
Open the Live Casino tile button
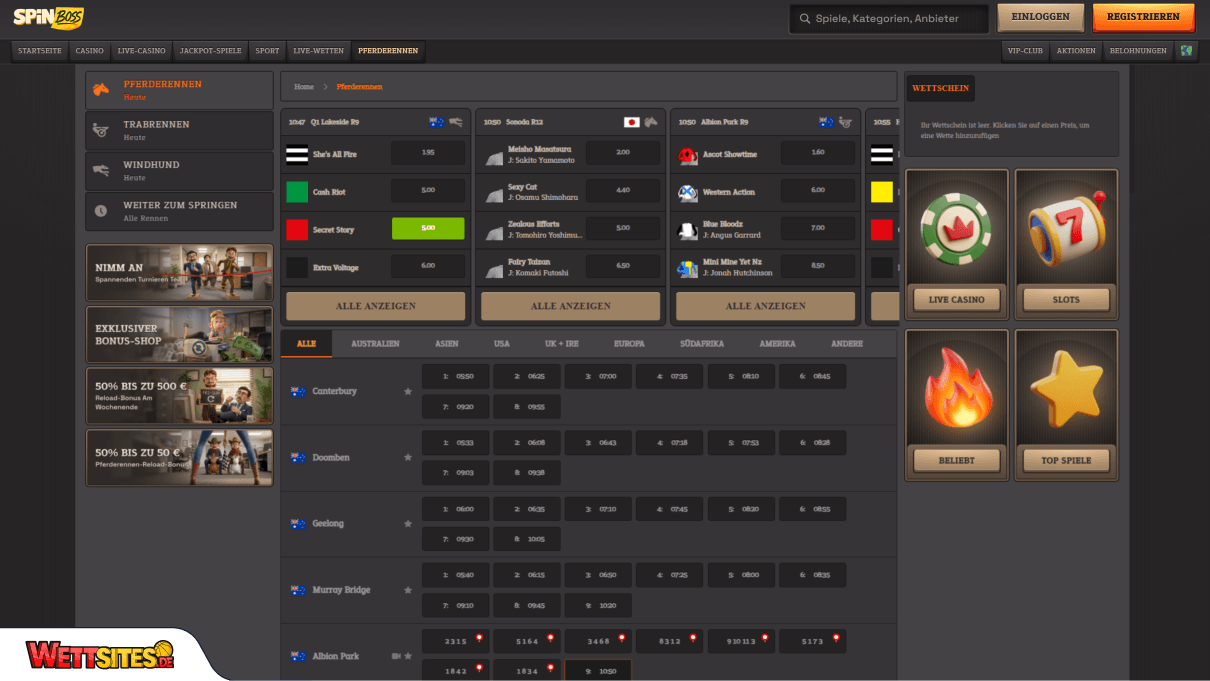tap(956, 299)
